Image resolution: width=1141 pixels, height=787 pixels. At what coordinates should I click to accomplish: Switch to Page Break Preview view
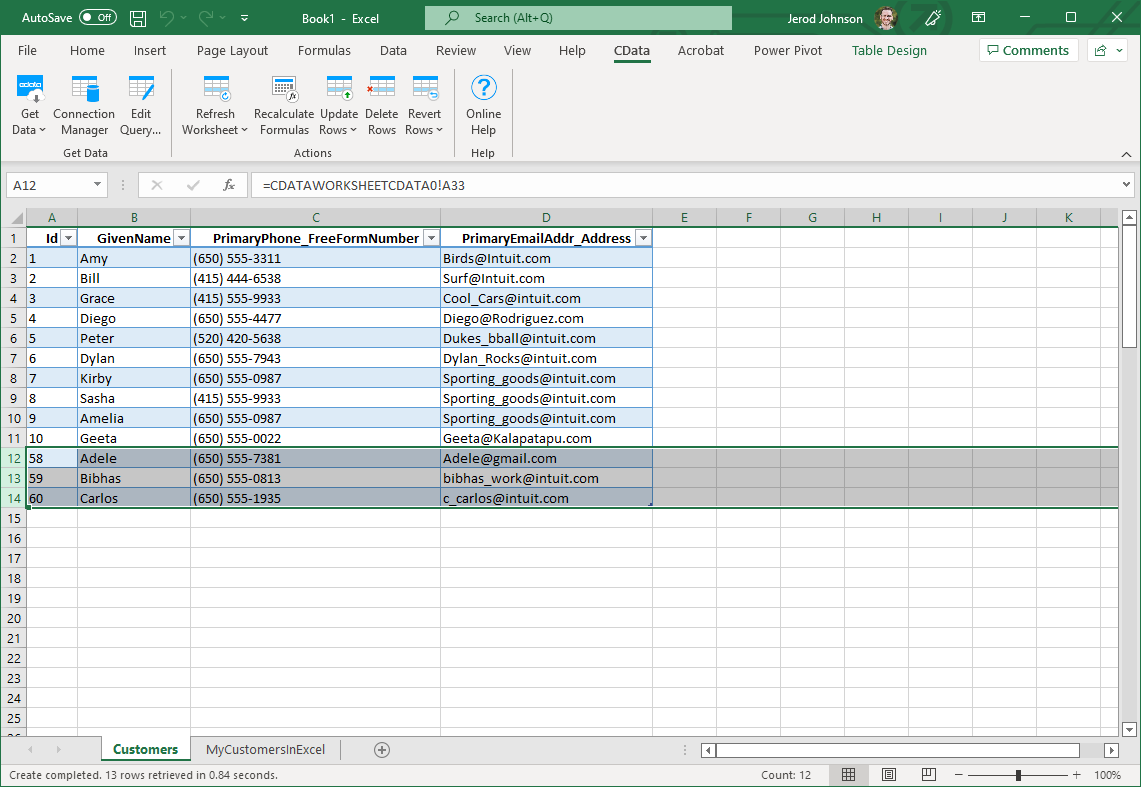929,775
